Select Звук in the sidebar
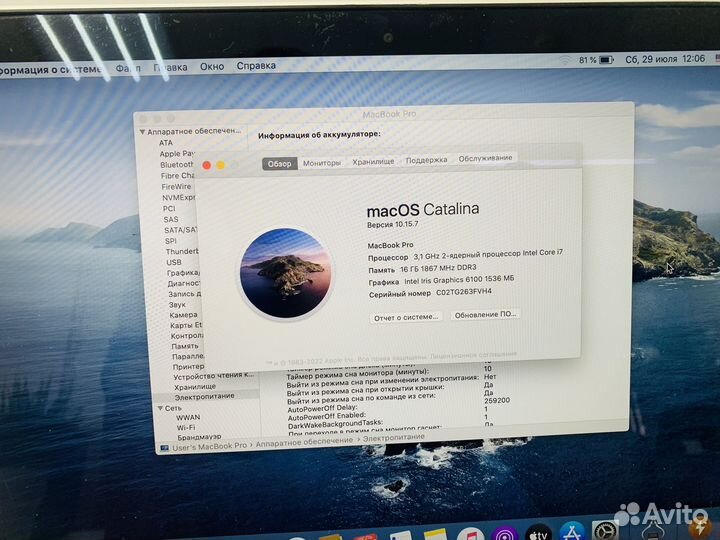 177,304
